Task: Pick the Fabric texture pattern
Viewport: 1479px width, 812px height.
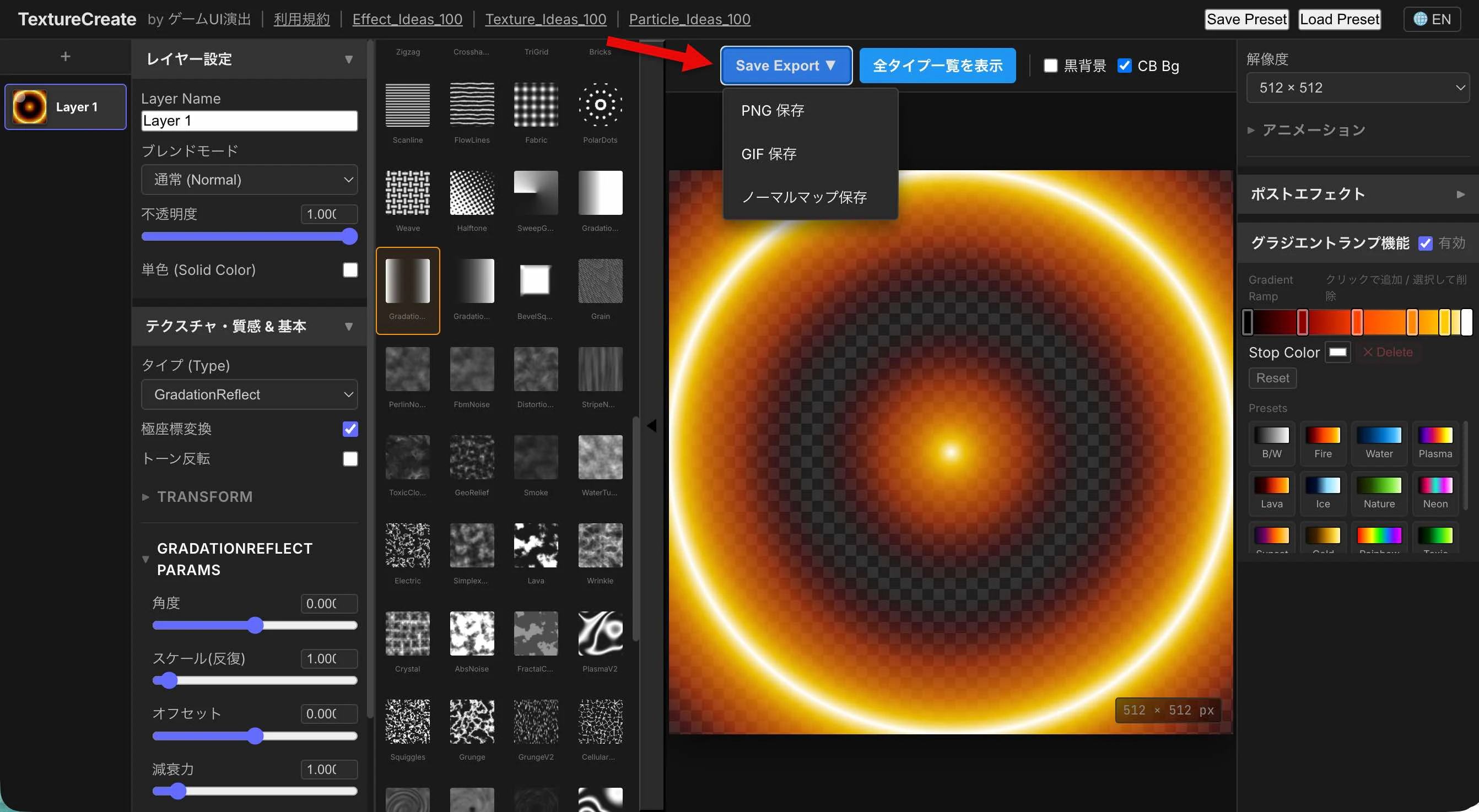Action: (x=536, y=105)
